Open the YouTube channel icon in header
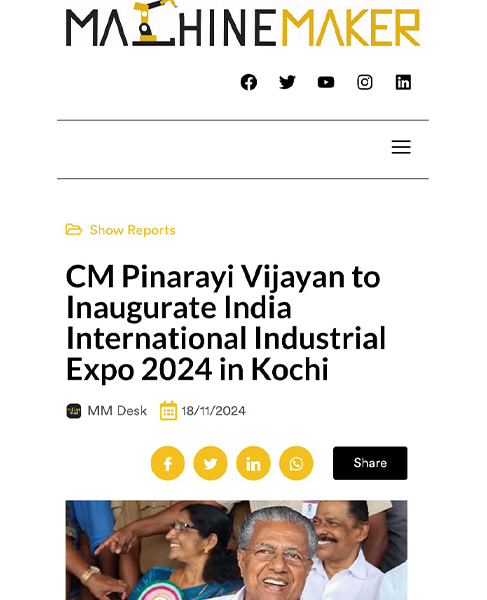487x600 pixels. (326, 82)
